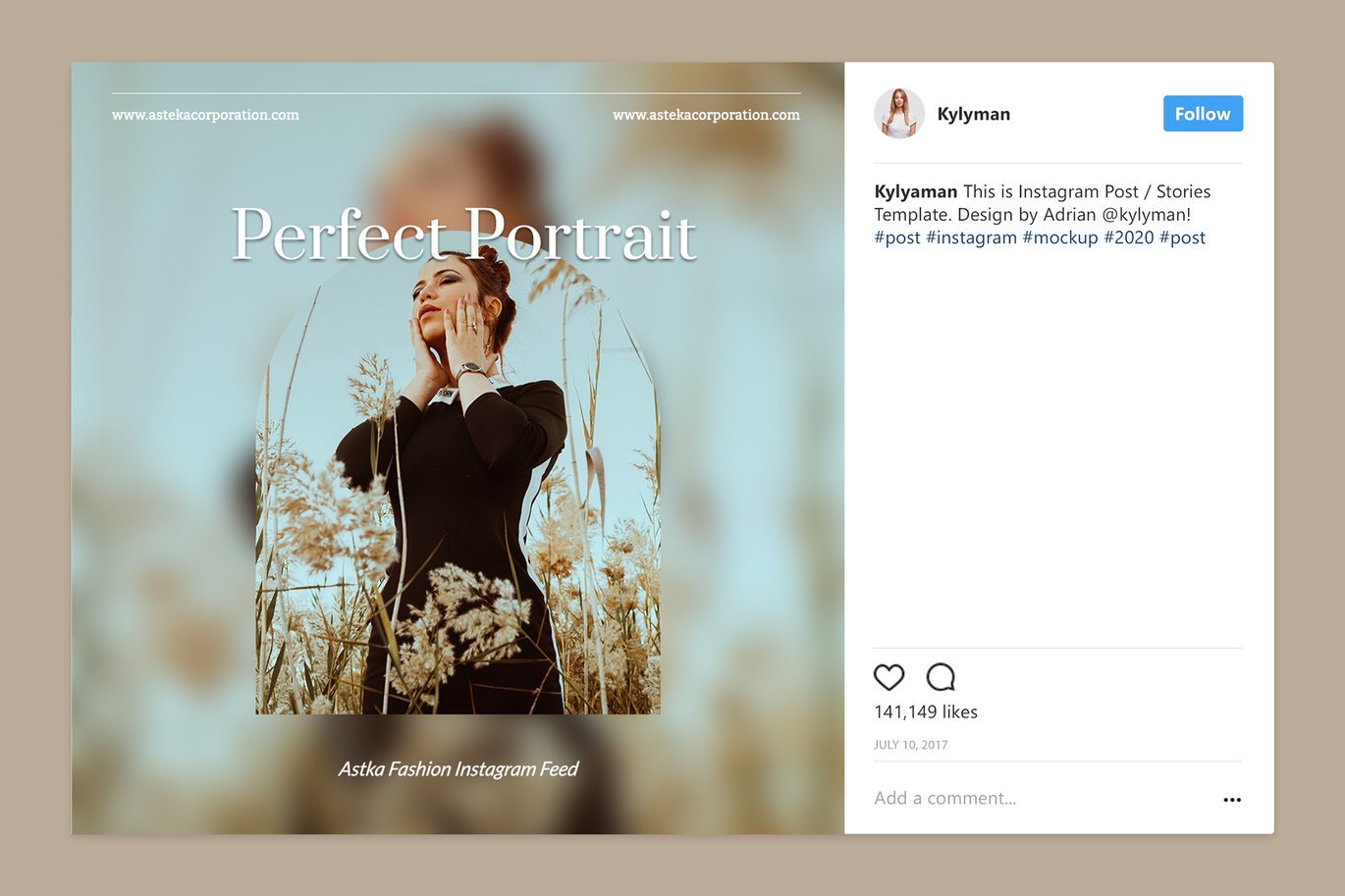Open the last #post hashtag

point(1182,237)
